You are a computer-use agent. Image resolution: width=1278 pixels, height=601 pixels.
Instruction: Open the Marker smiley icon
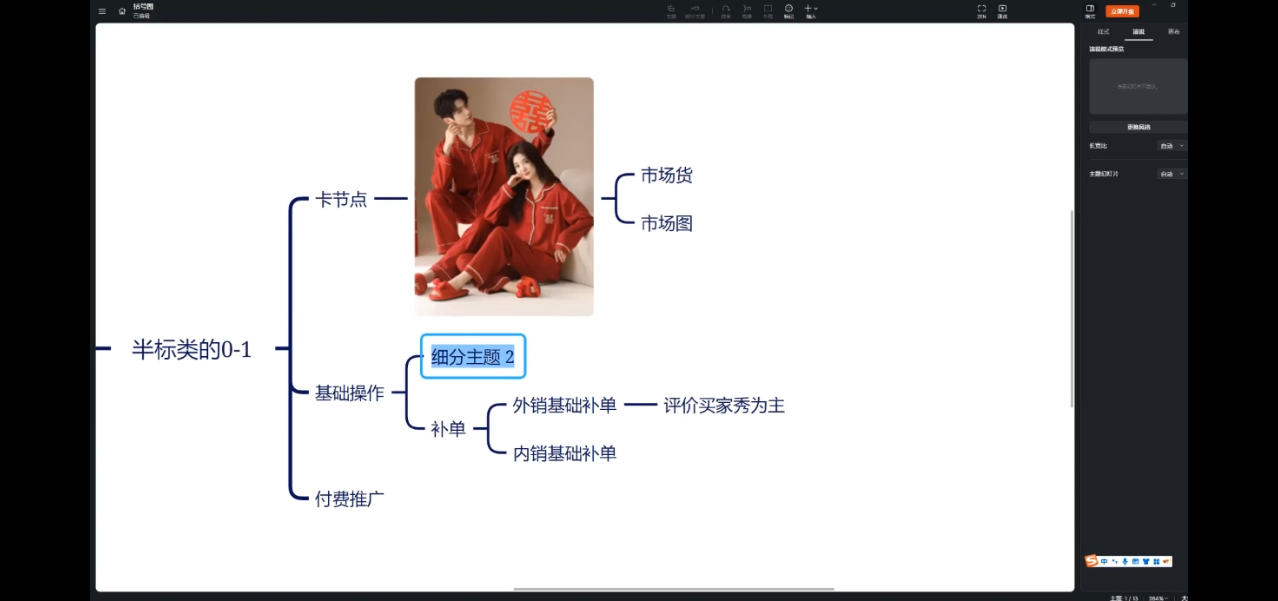click(x=789, y=10)
